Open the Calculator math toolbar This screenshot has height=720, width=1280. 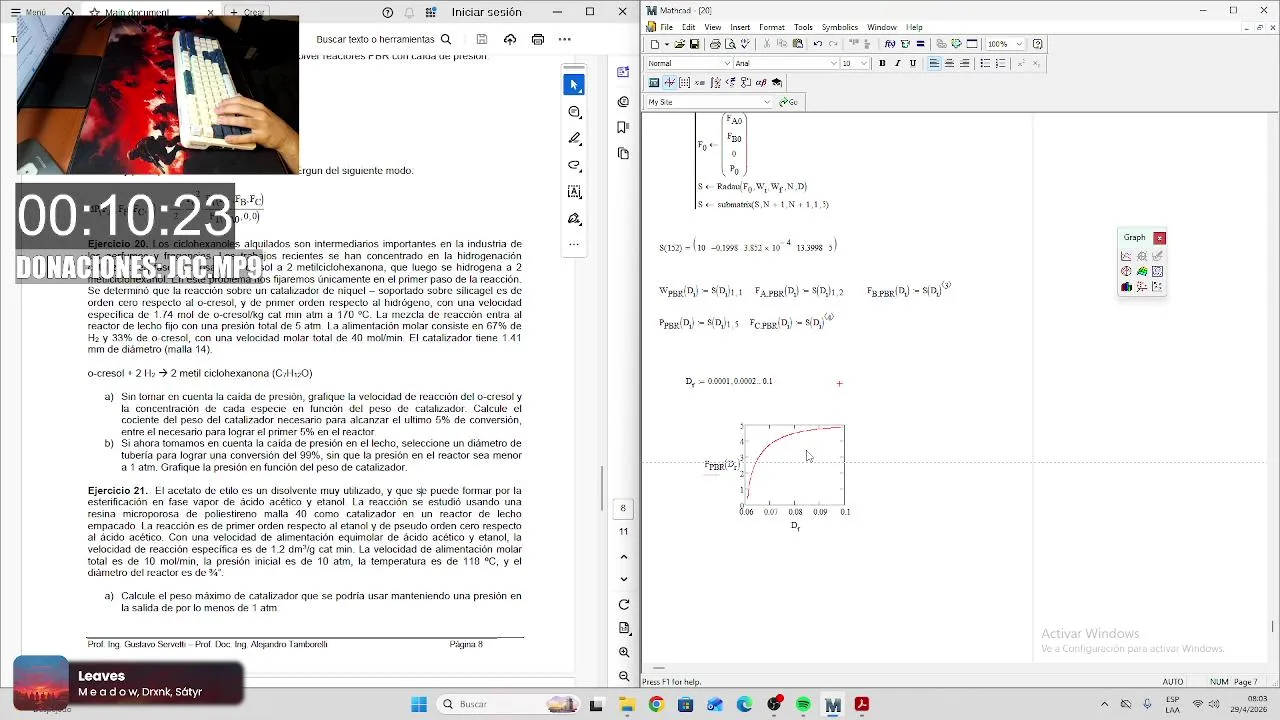pos(654,83)
